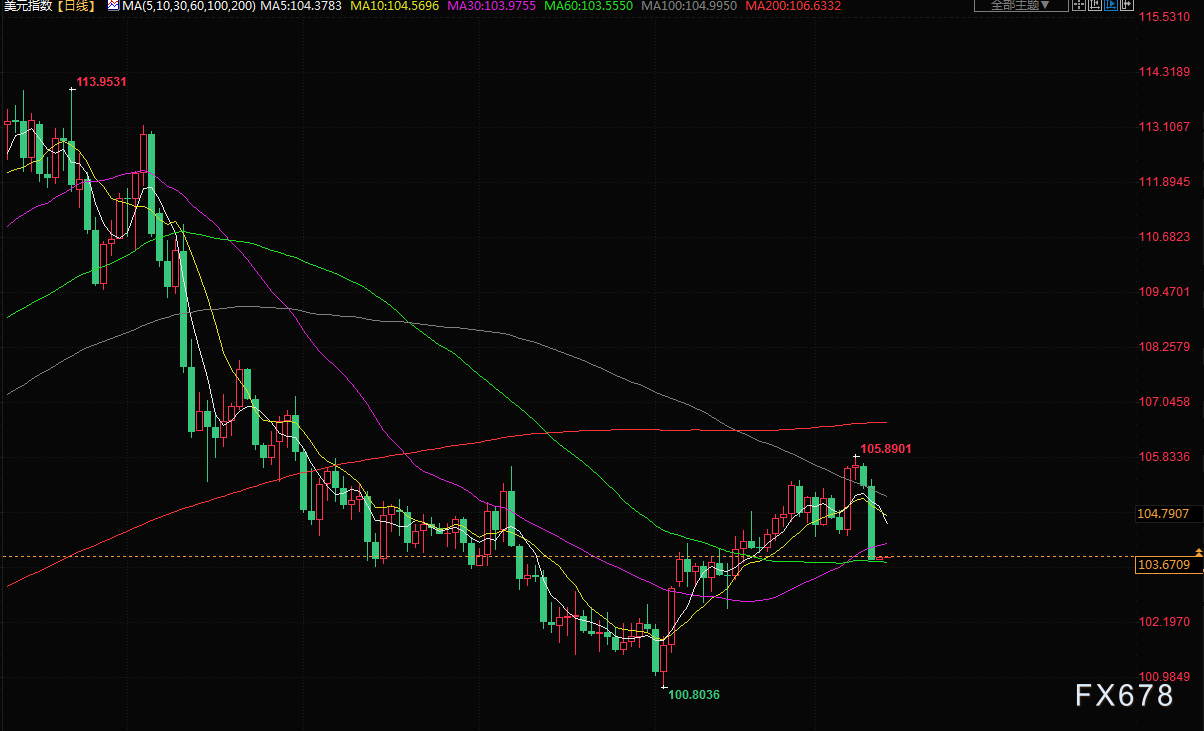Click the 107.0458 axis value
This screenshot has width=1204, height=731.
1164,402
